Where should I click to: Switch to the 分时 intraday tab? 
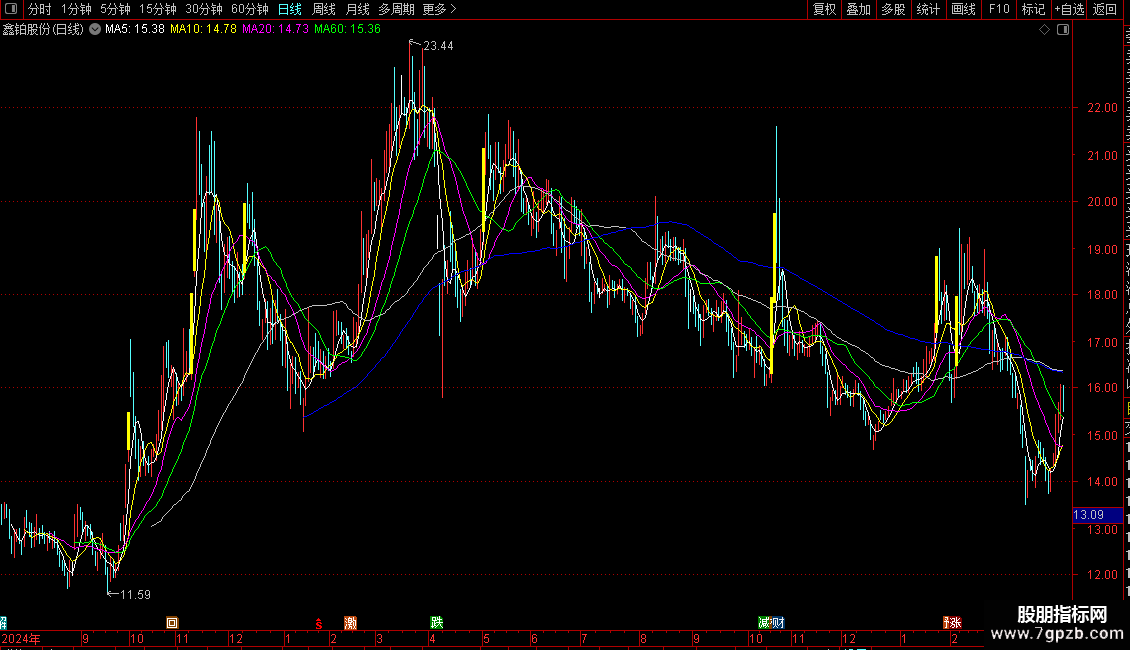point(39,9)
